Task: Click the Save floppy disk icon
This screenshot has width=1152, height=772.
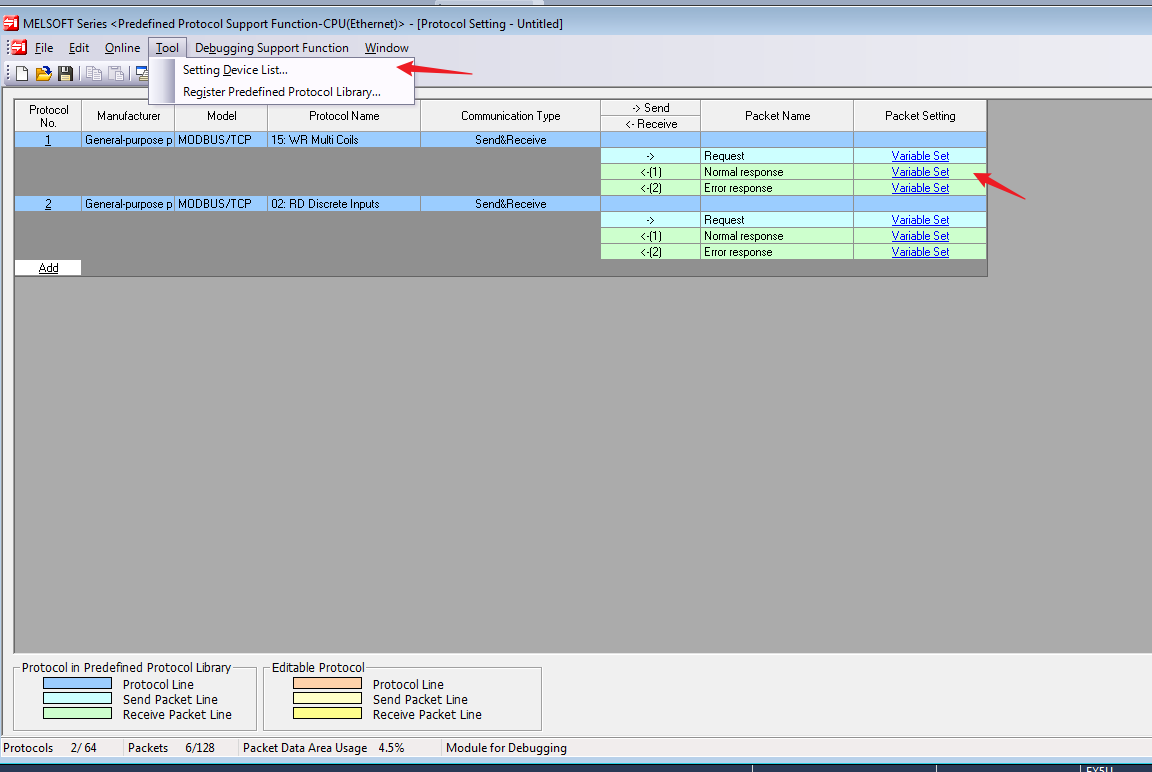Action: pos(65,73)
